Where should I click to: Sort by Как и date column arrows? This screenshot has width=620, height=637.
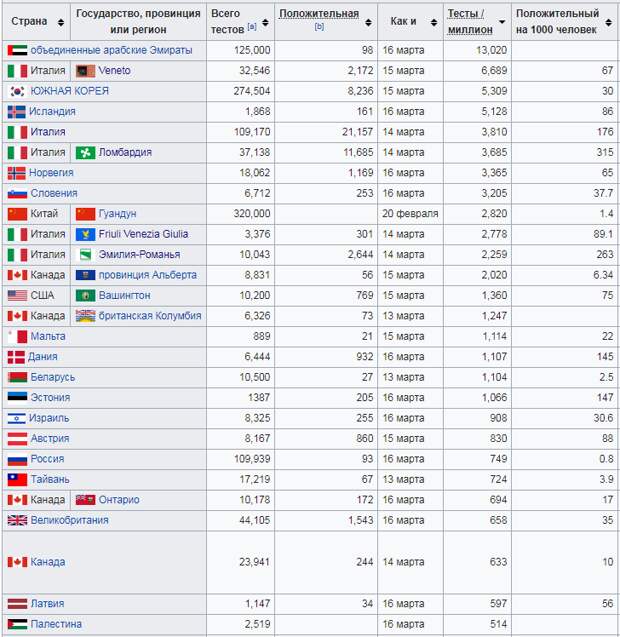pos(434,22)
